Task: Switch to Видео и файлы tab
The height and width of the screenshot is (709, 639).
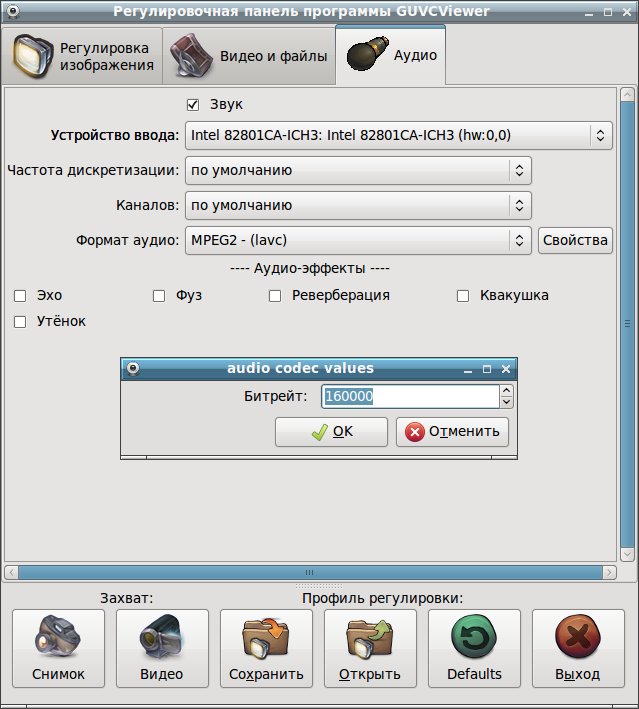Action: (x=249, y=56)
